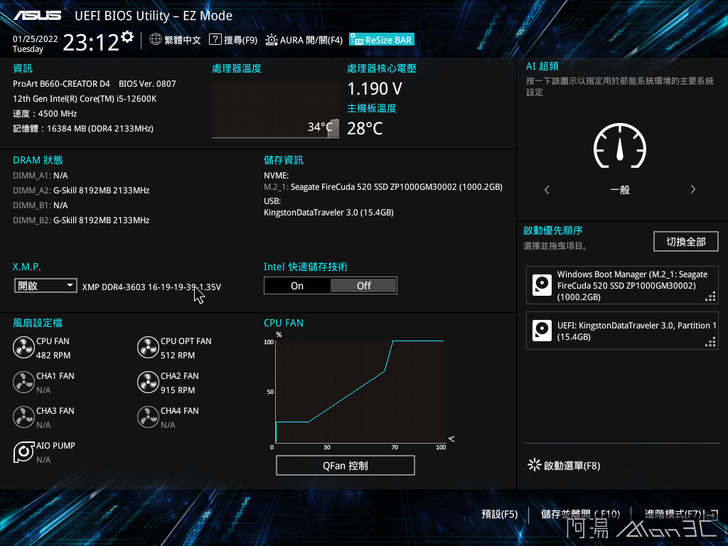Click the AI overclock gauge icon

620,146
